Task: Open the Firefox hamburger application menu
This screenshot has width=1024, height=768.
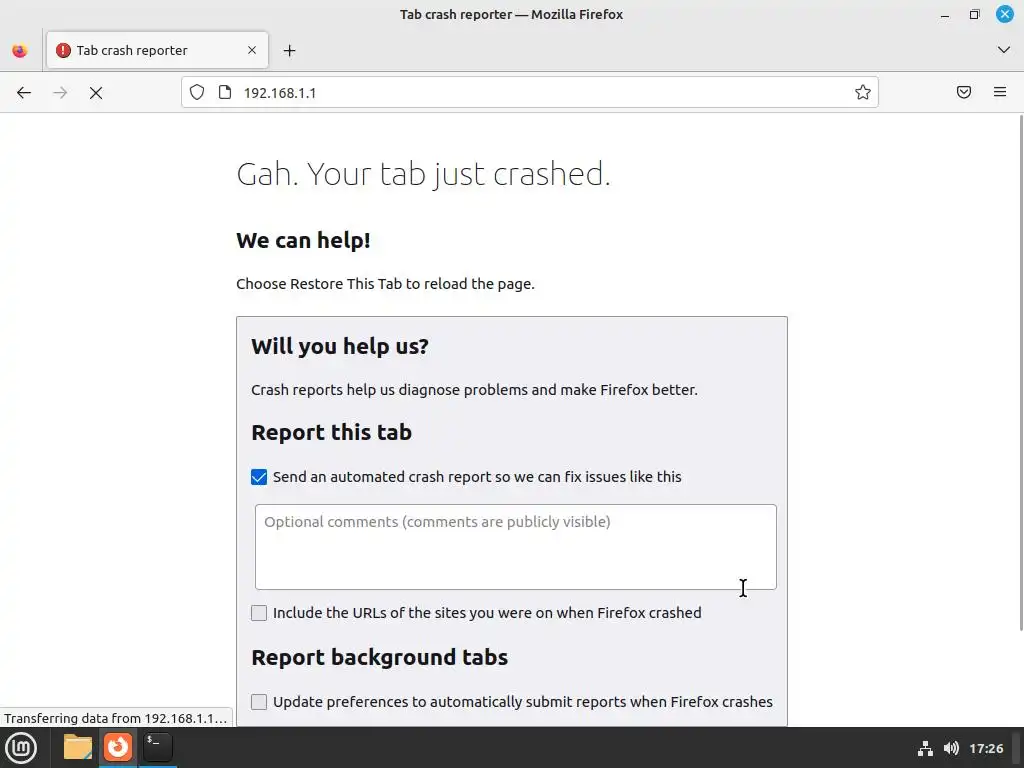Action: 1000,92
